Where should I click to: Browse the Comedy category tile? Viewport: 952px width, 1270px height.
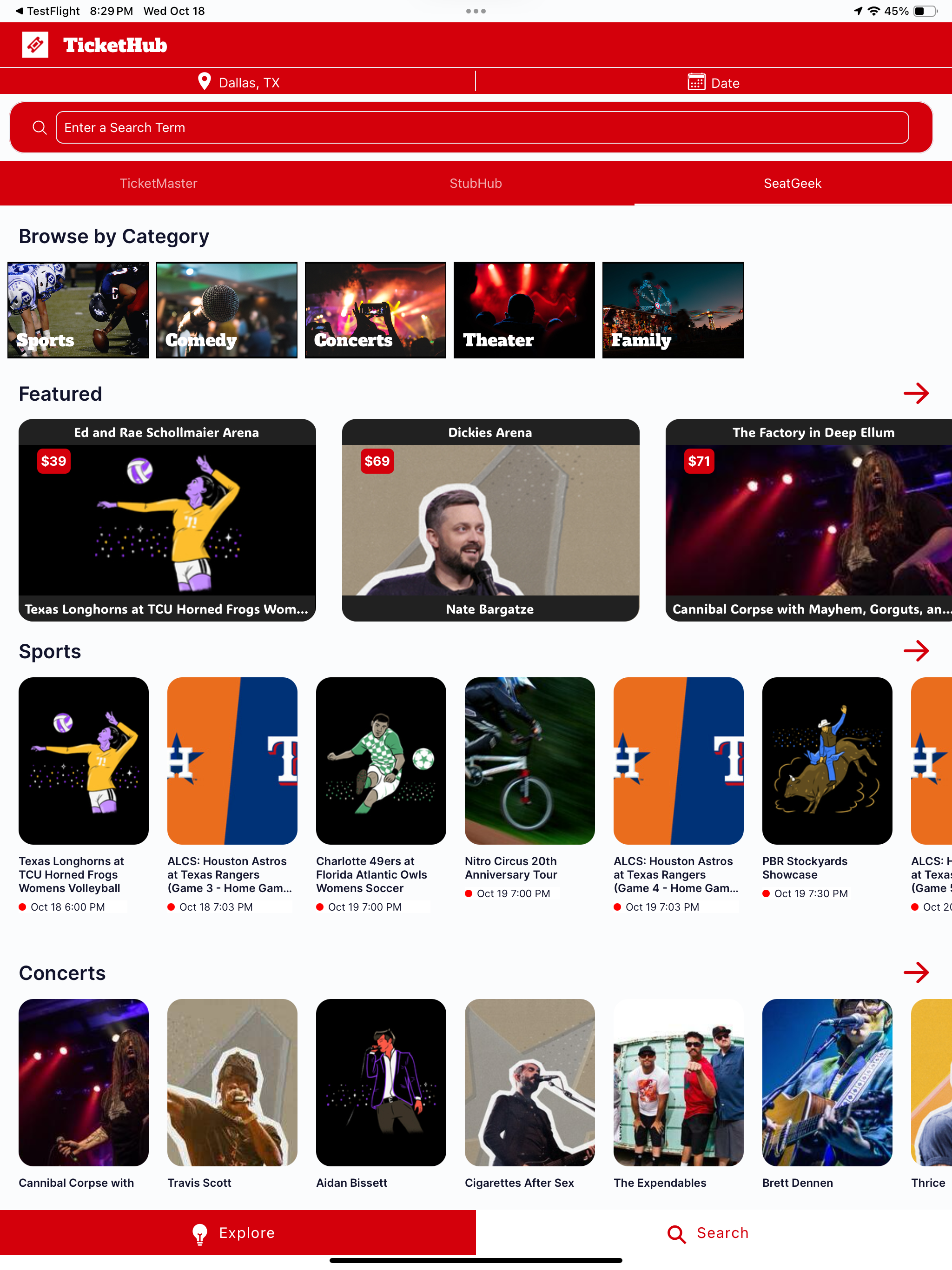(x=227, y=310)
